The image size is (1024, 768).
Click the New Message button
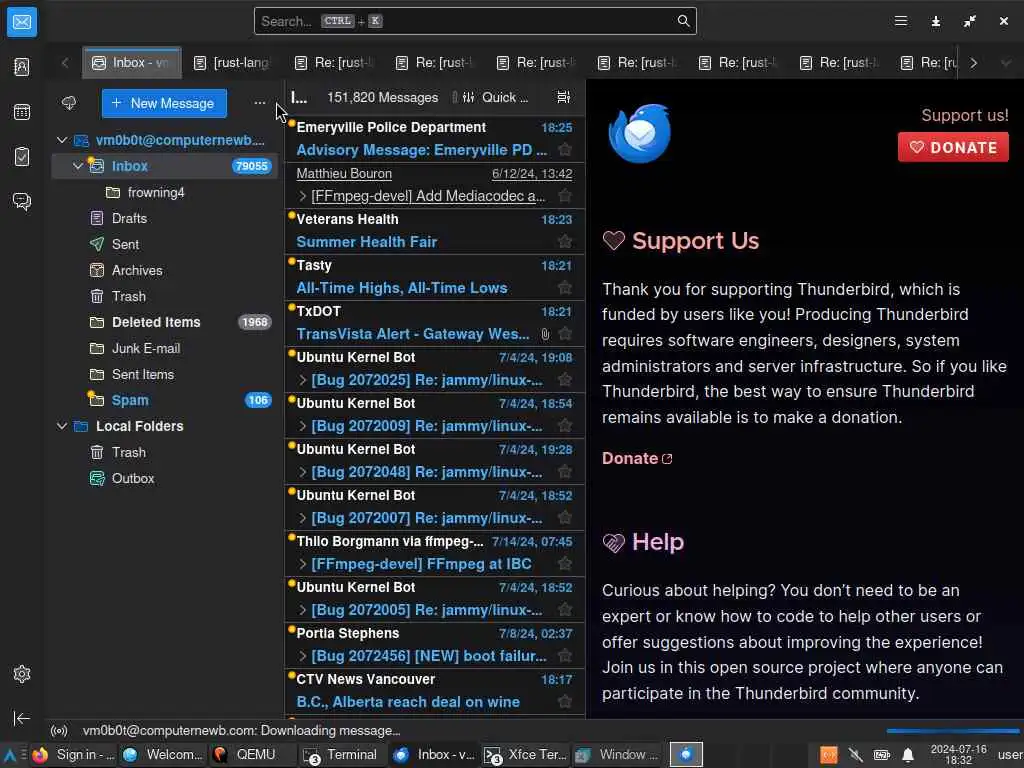coord(164,103)
